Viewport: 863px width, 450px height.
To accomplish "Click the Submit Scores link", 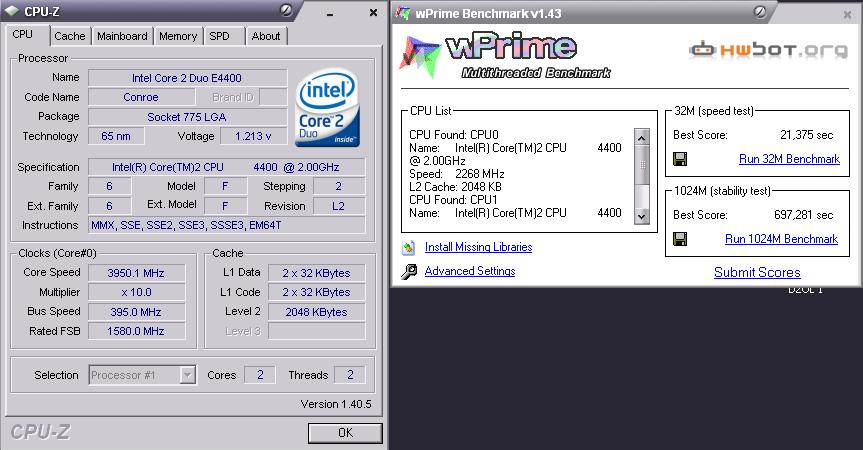I will (x=757, y=272).
